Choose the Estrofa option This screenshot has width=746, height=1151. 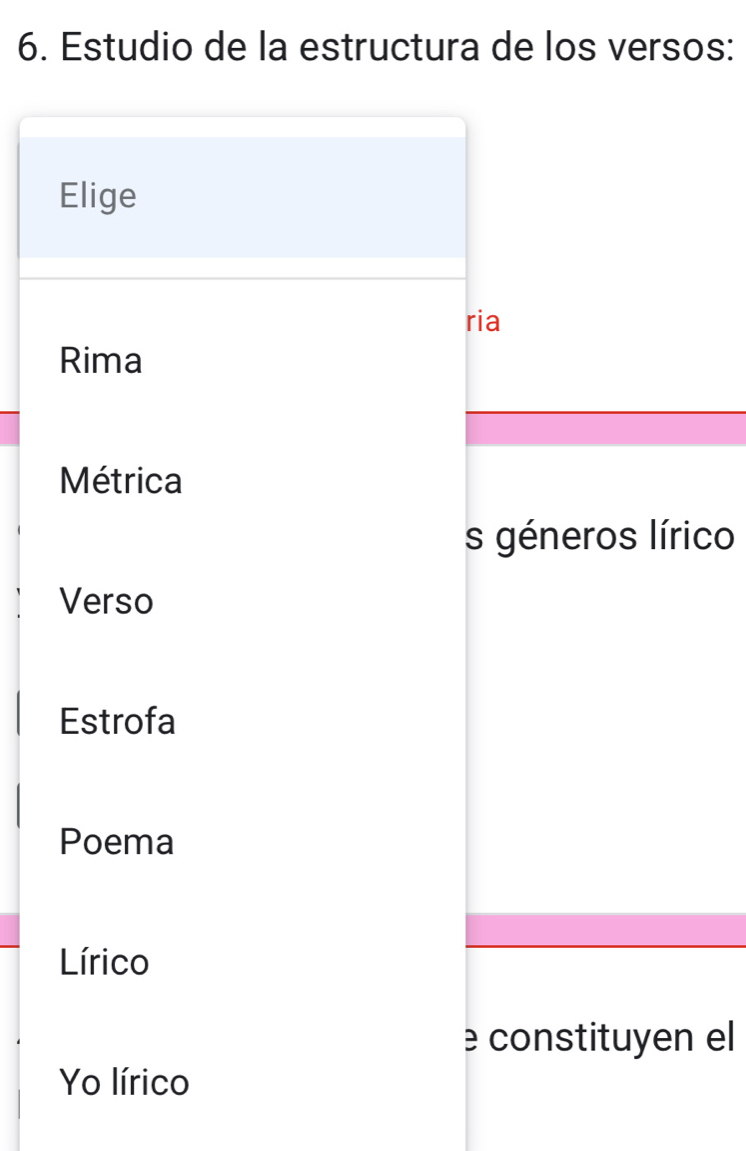[x=117, y=721]
